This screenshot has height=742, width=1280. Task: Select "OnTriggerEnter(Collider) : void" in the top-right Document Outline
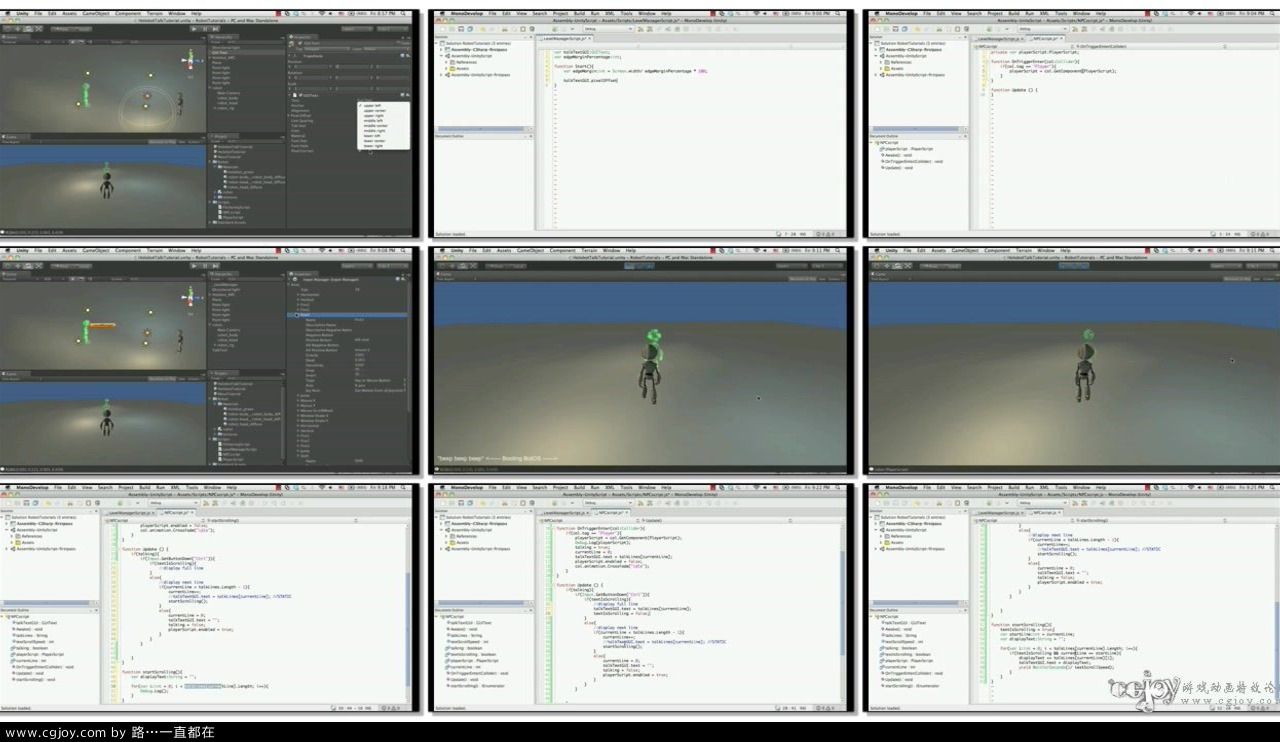tap(913, 161)
